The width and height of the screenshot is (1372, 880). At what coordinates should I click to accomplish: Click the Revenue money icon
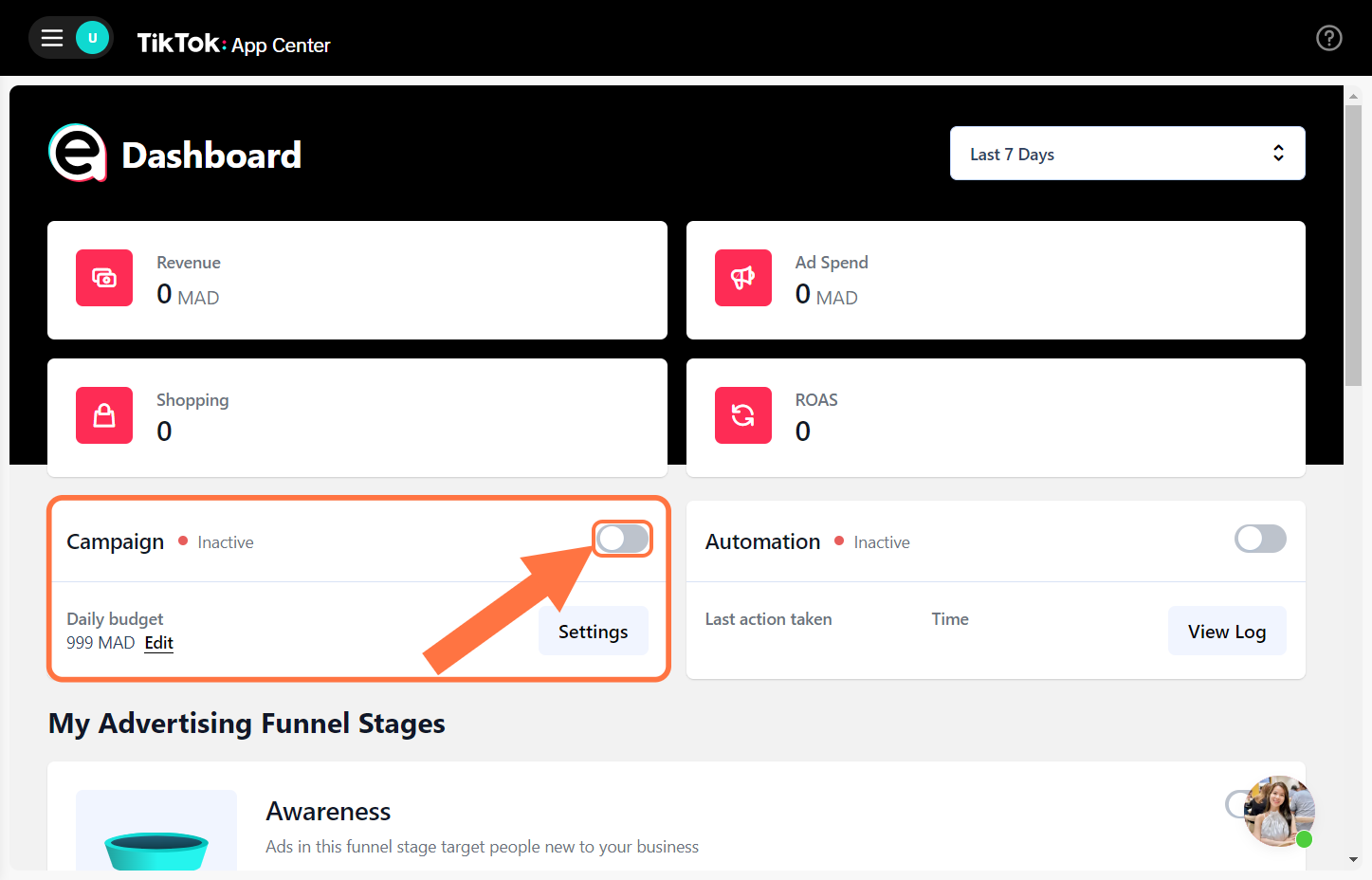tap(104, 278)
